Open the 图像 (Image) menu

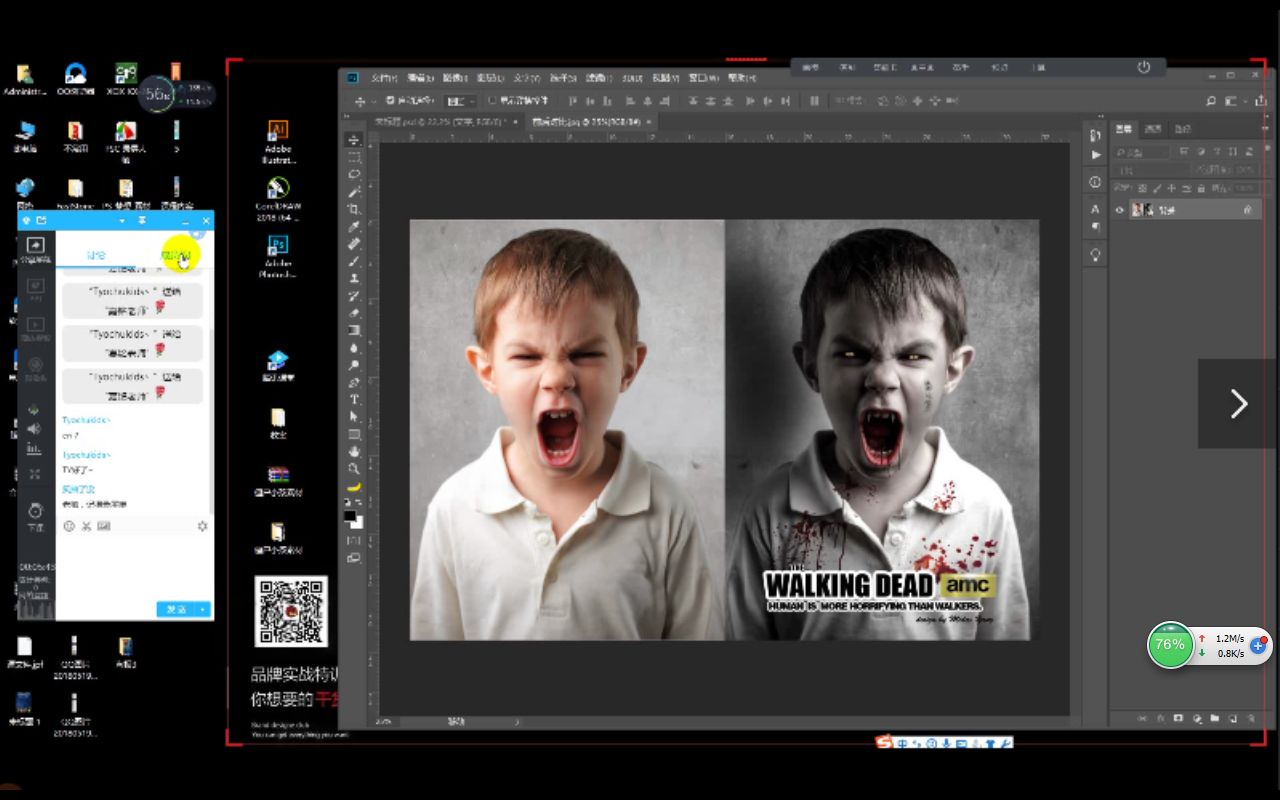coord(456,78)
